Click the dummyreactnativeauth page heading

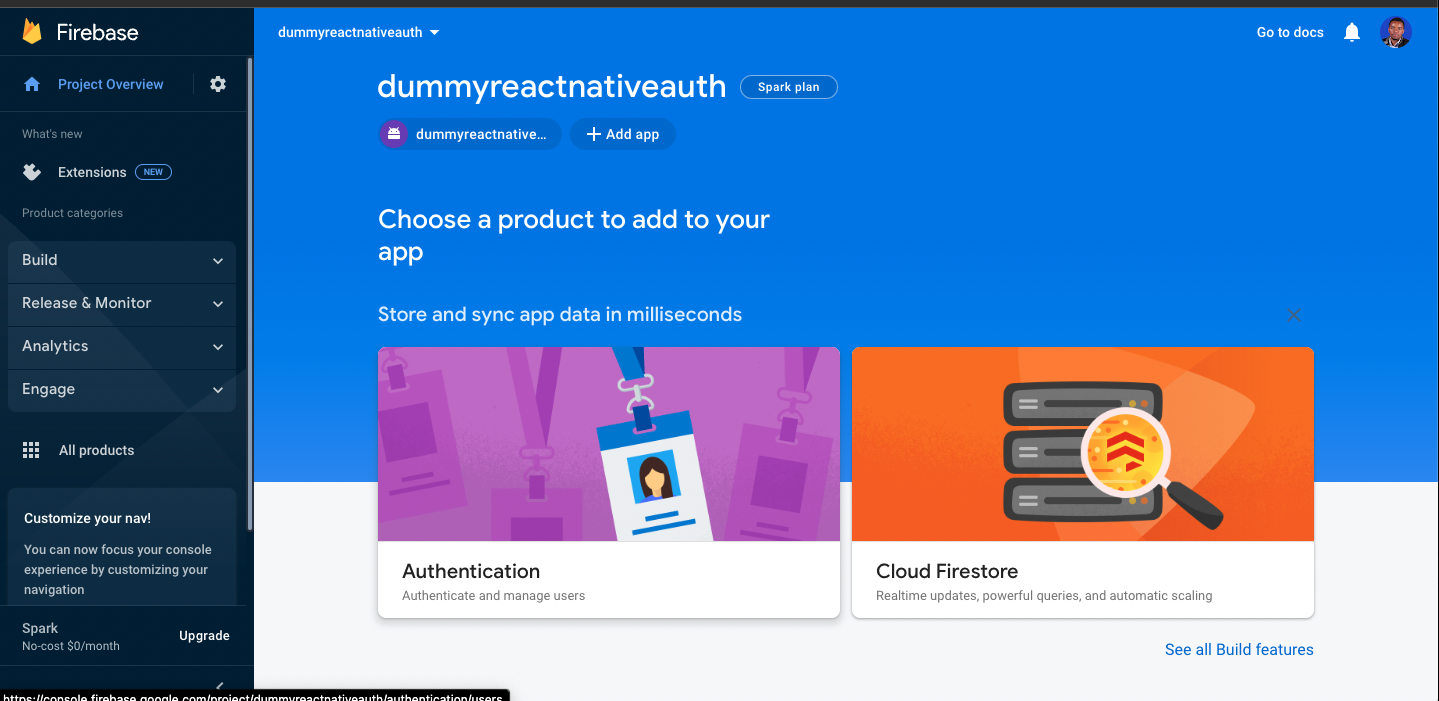point(552,86)
